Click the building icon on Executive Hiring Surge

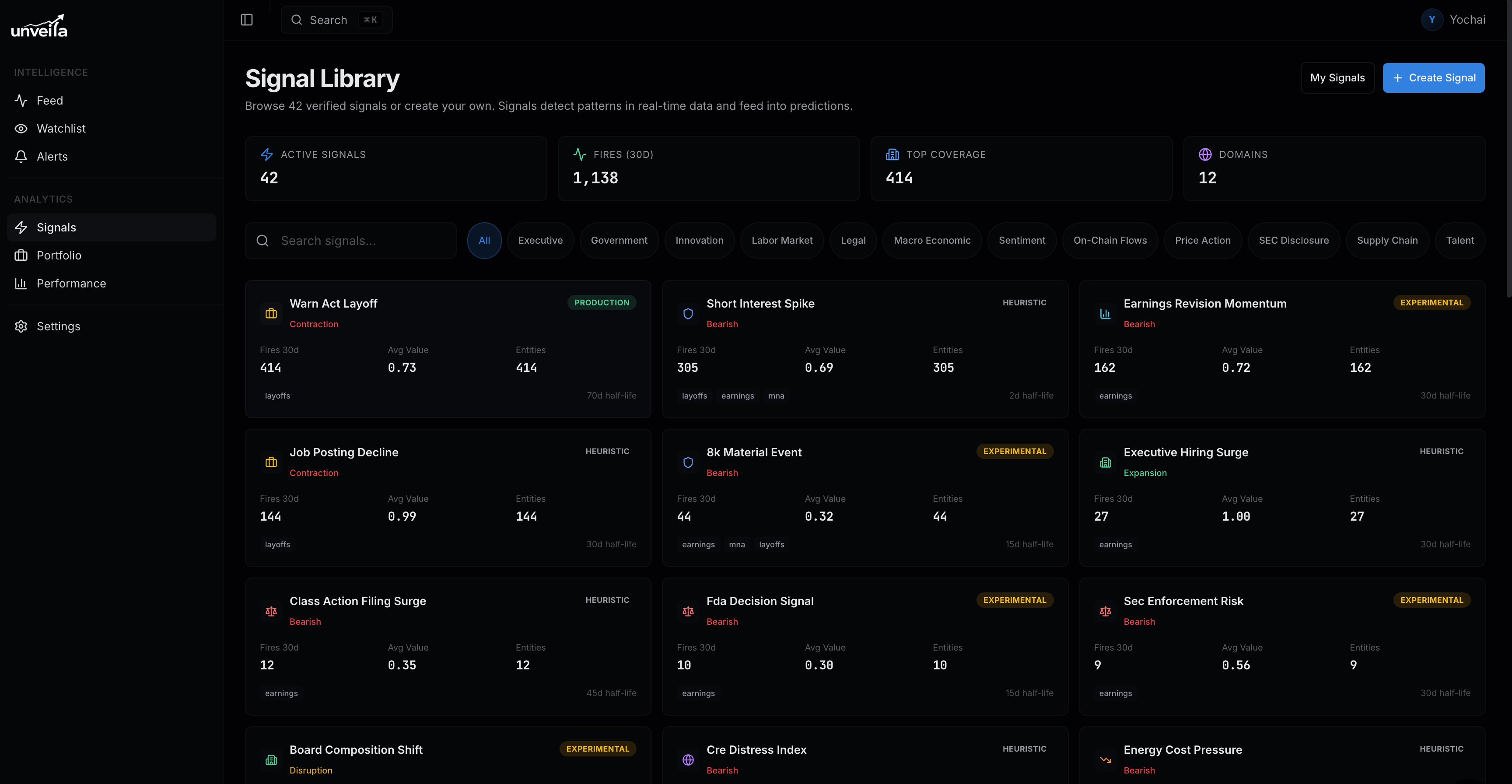tap(1105, 462)
